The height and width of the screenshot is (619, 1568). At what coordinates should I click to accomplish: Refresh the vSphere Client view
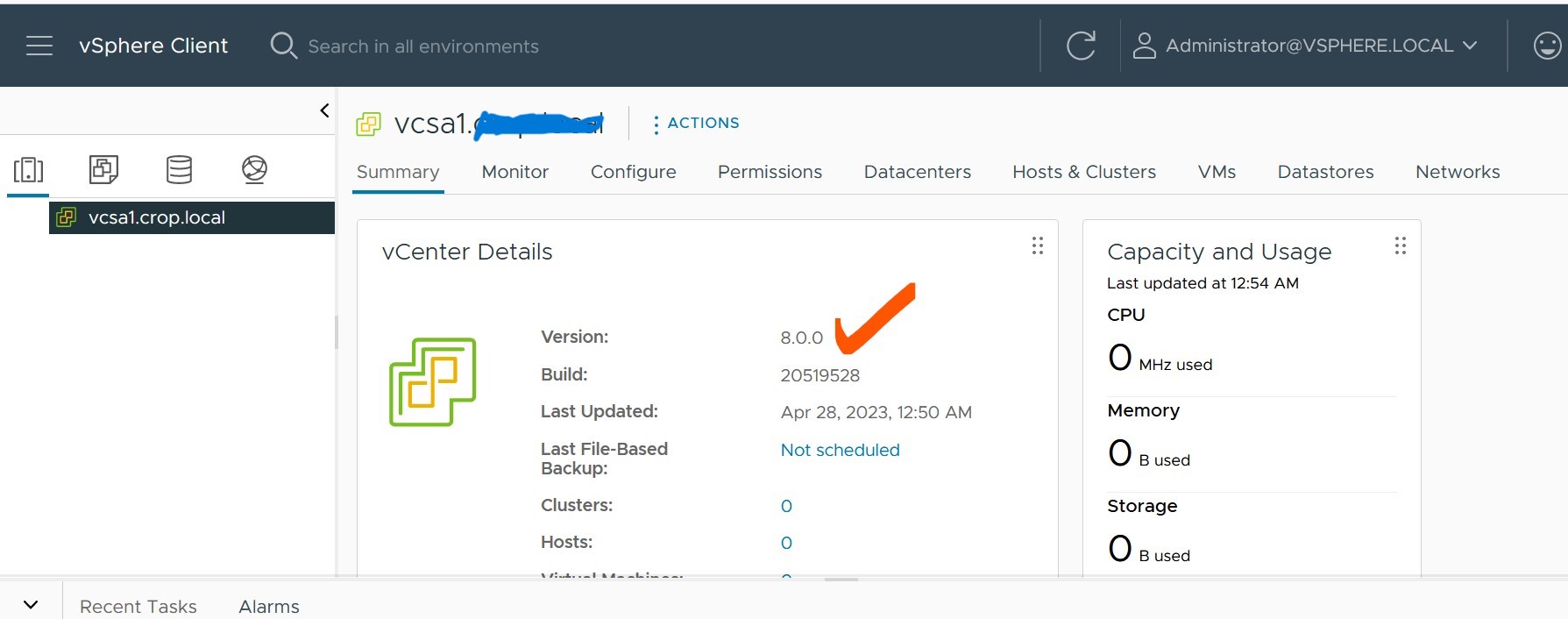(x=1081, y=46)
